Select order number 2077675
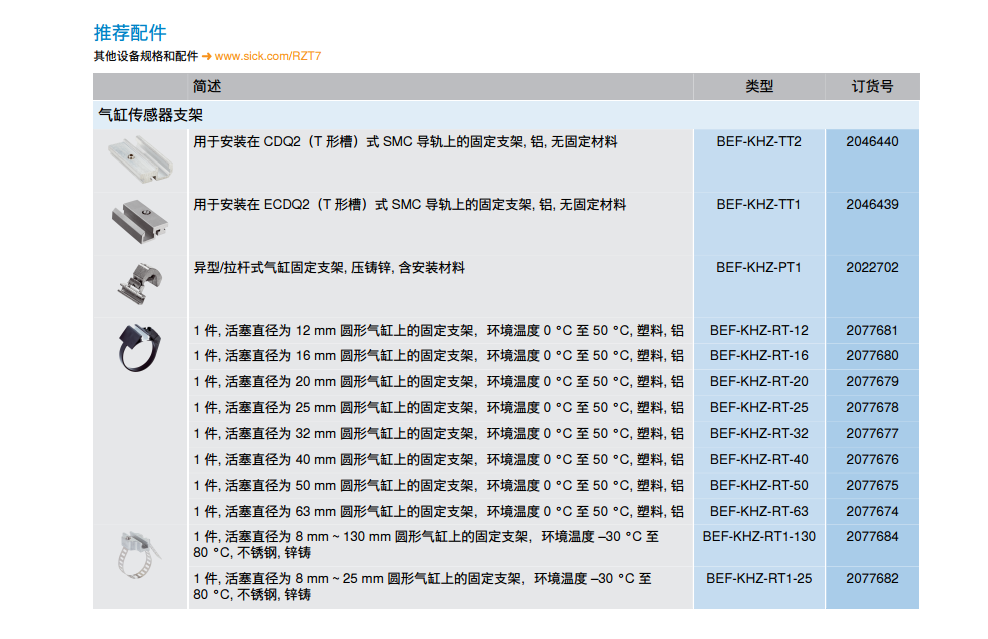 [873, 485]
